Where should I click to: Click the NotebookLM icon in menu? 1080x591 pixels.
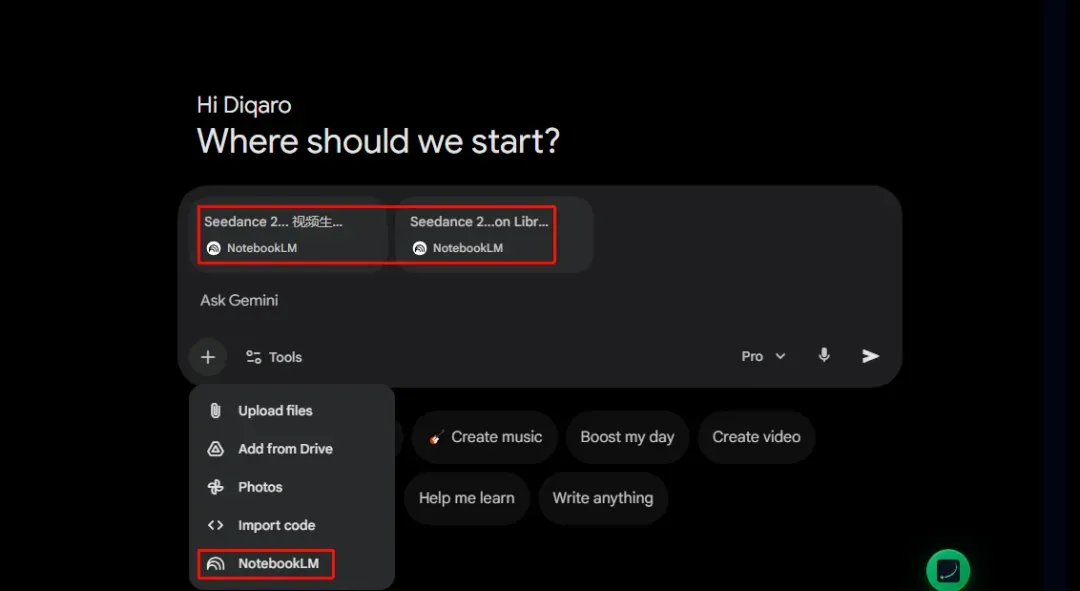pos(216,563)
